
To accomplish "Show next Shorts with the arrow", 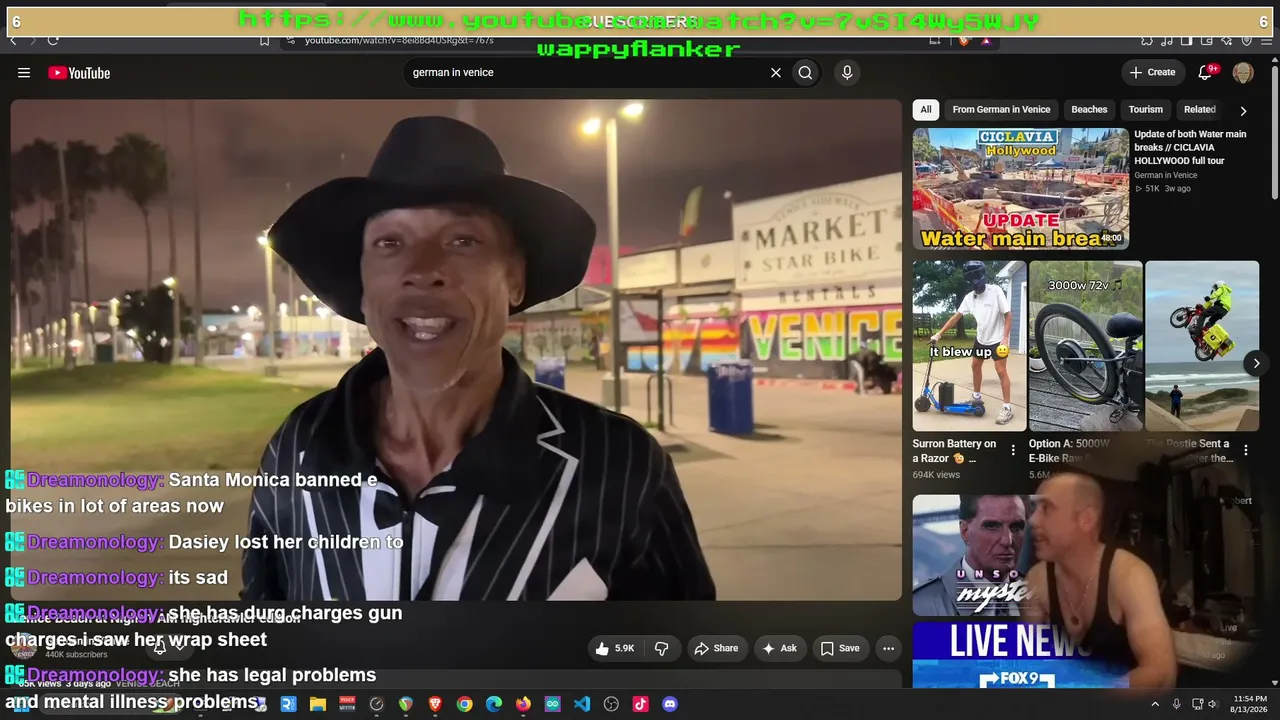I will tap(1256, 363).
